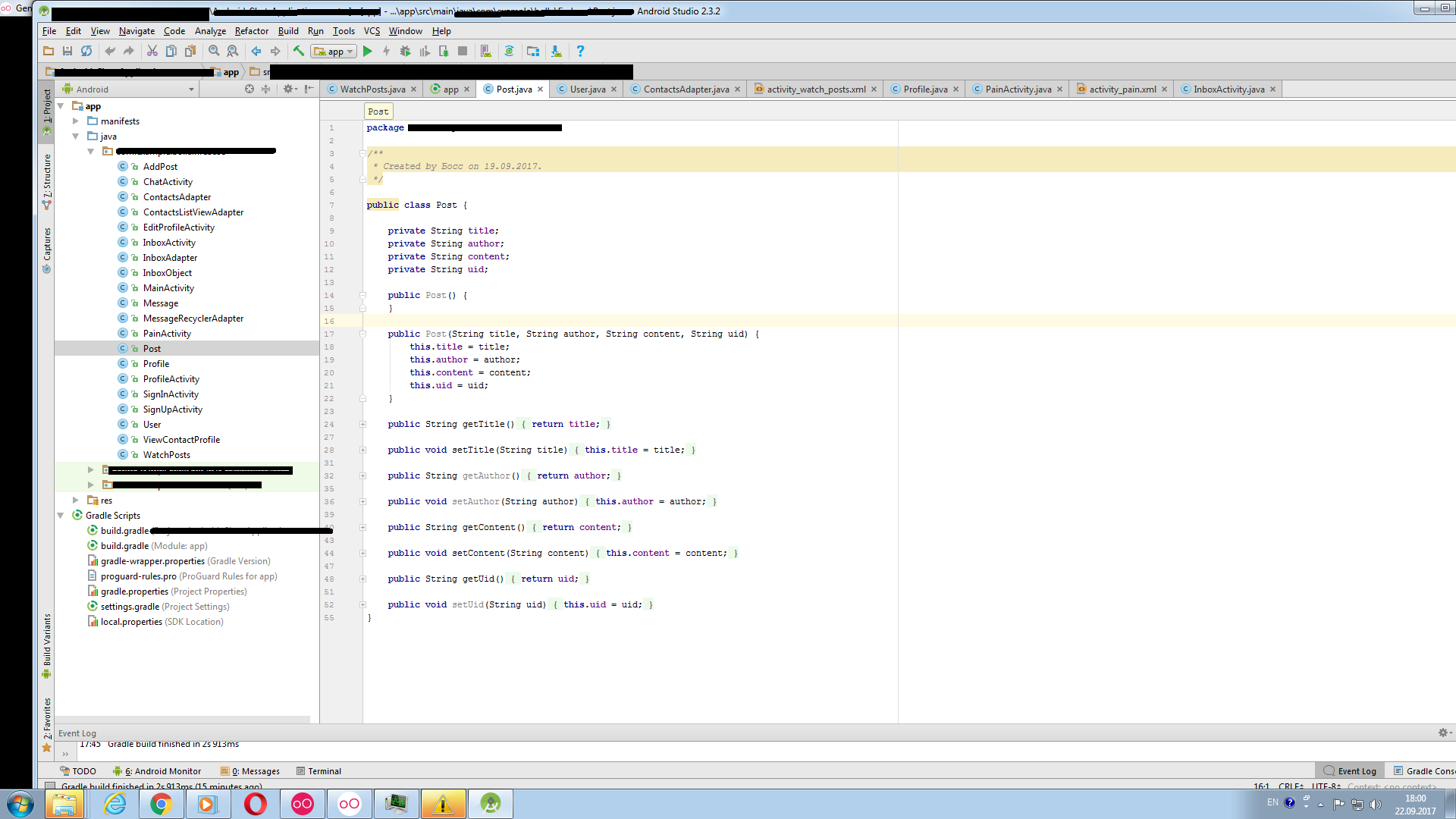Open the Refactor menu
The width and height of the screenshot is (1456, 819).
tap(251, 31)
